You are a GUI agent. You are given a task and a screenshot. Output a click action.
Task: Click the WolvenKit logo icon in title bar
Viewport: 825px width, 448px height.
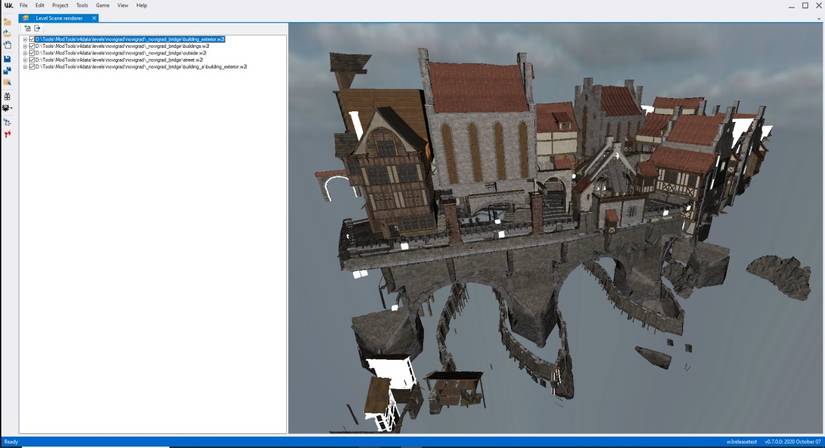point(8,5)
